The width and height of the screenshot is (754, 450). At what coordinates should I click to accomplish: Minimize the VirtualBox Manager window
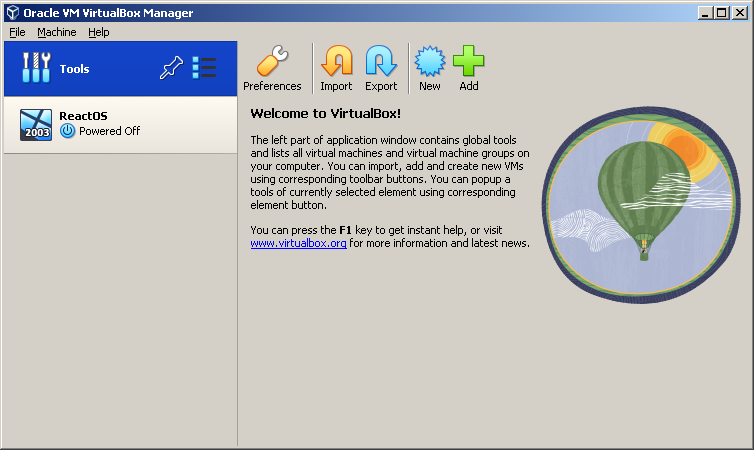[x=704, y=13]
